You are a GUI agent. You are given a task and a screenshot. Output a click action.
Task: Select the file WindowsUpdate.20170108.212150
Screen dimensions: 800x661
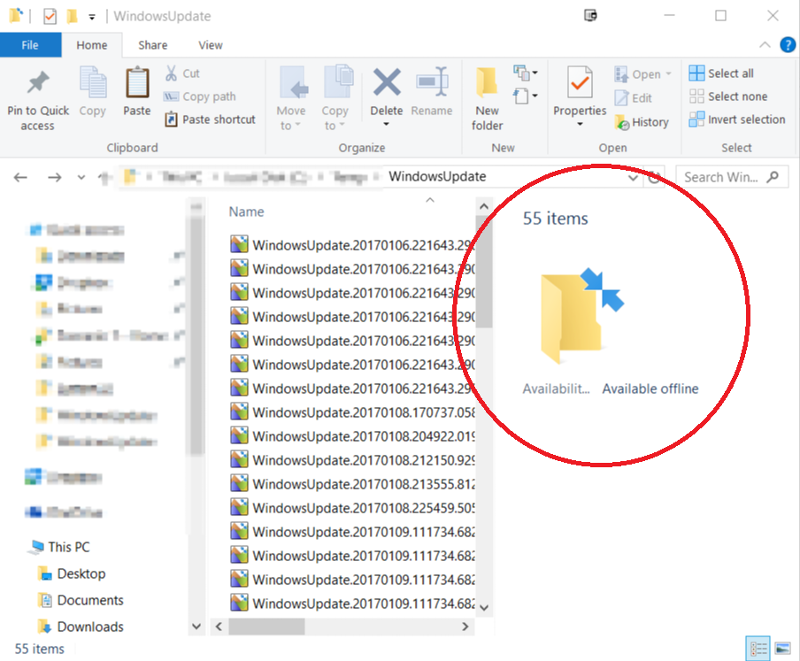click(x=352, y=460)
